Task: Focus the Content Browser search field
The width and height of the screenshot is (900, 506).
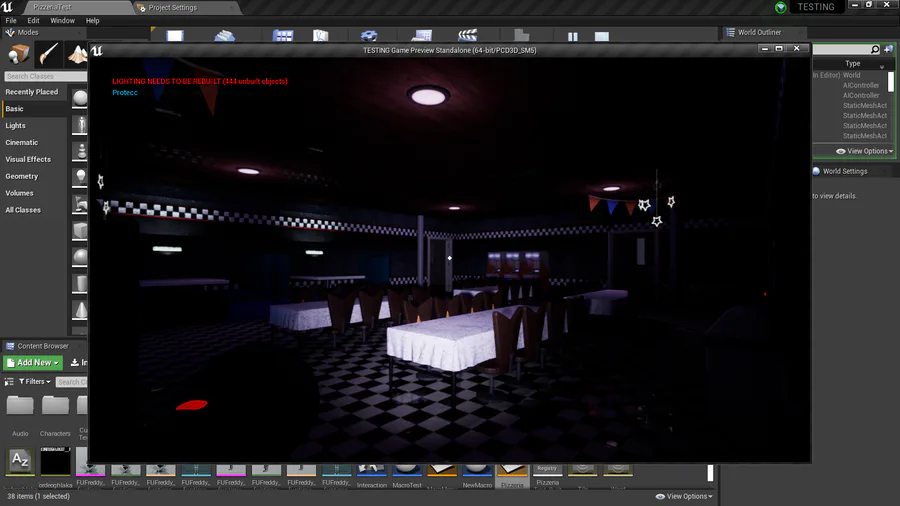Action: 72,382
